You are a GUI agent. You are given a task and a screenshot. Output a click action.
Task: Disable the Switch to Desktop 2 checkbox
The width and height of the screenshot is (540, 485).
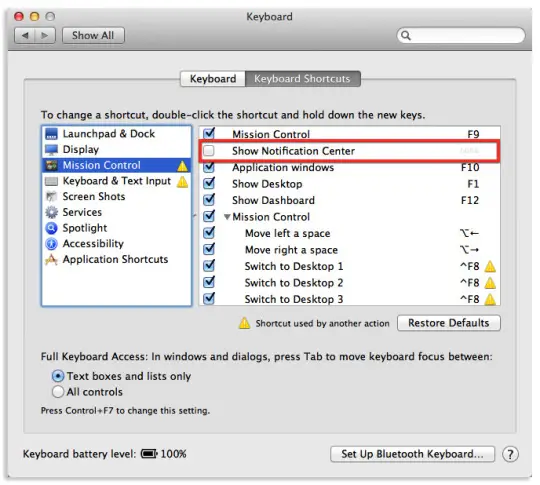tap(209, 282)
